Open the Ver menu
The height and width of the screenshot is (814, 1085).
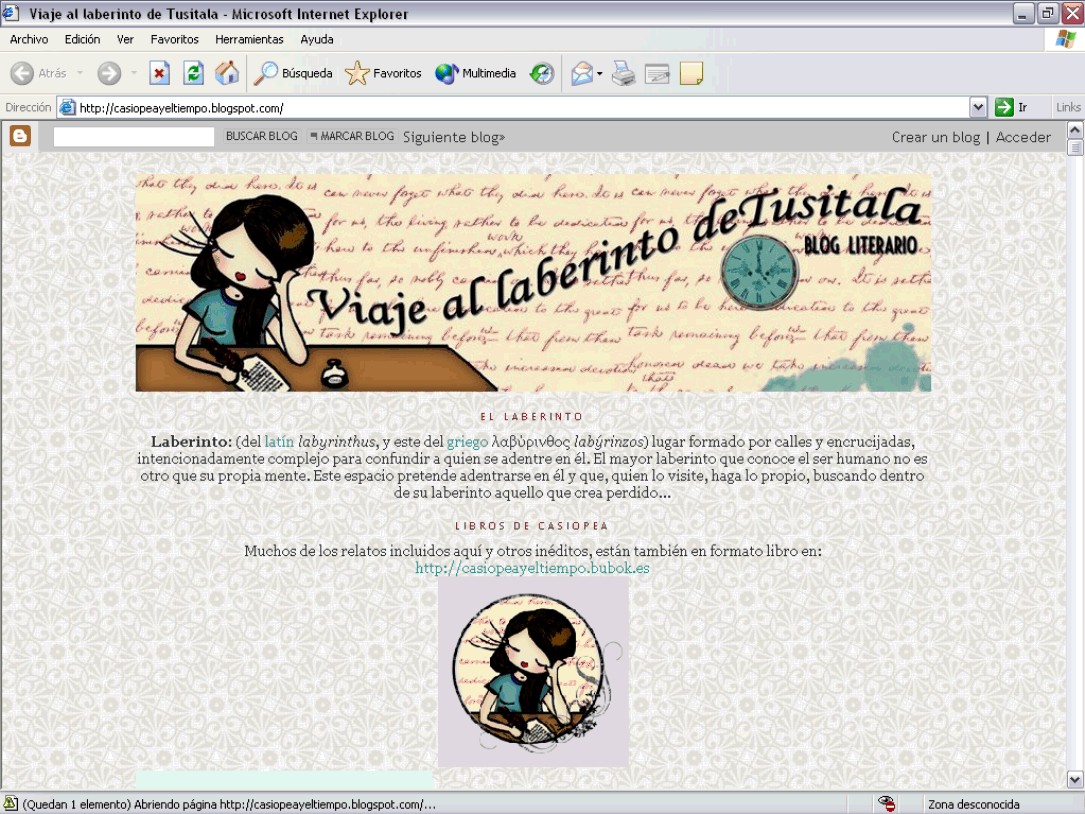coord(125,39)
